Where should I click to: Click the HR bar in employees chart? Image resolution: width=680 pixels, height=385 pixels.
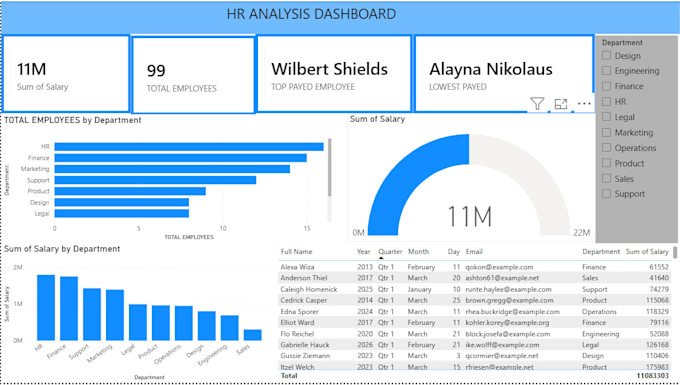tap(189, 147)
